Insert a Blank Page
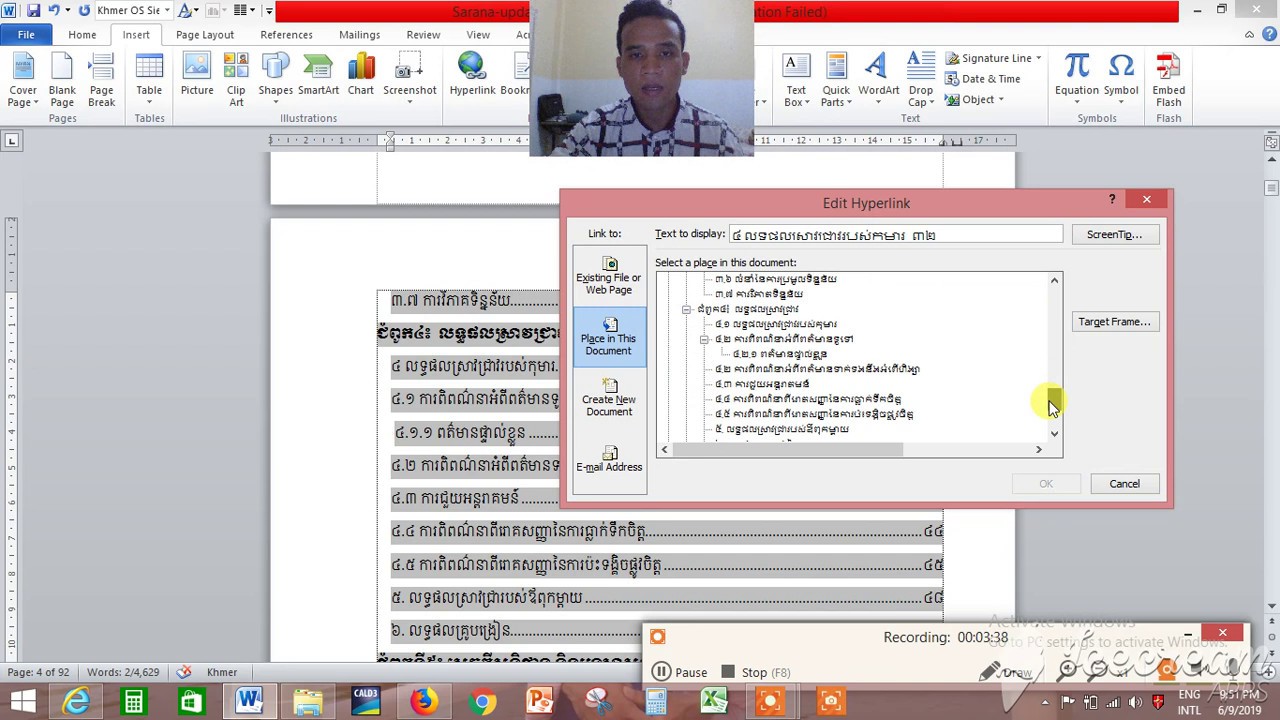This screenshot has height=720, width=1280. tap(62, 81)
